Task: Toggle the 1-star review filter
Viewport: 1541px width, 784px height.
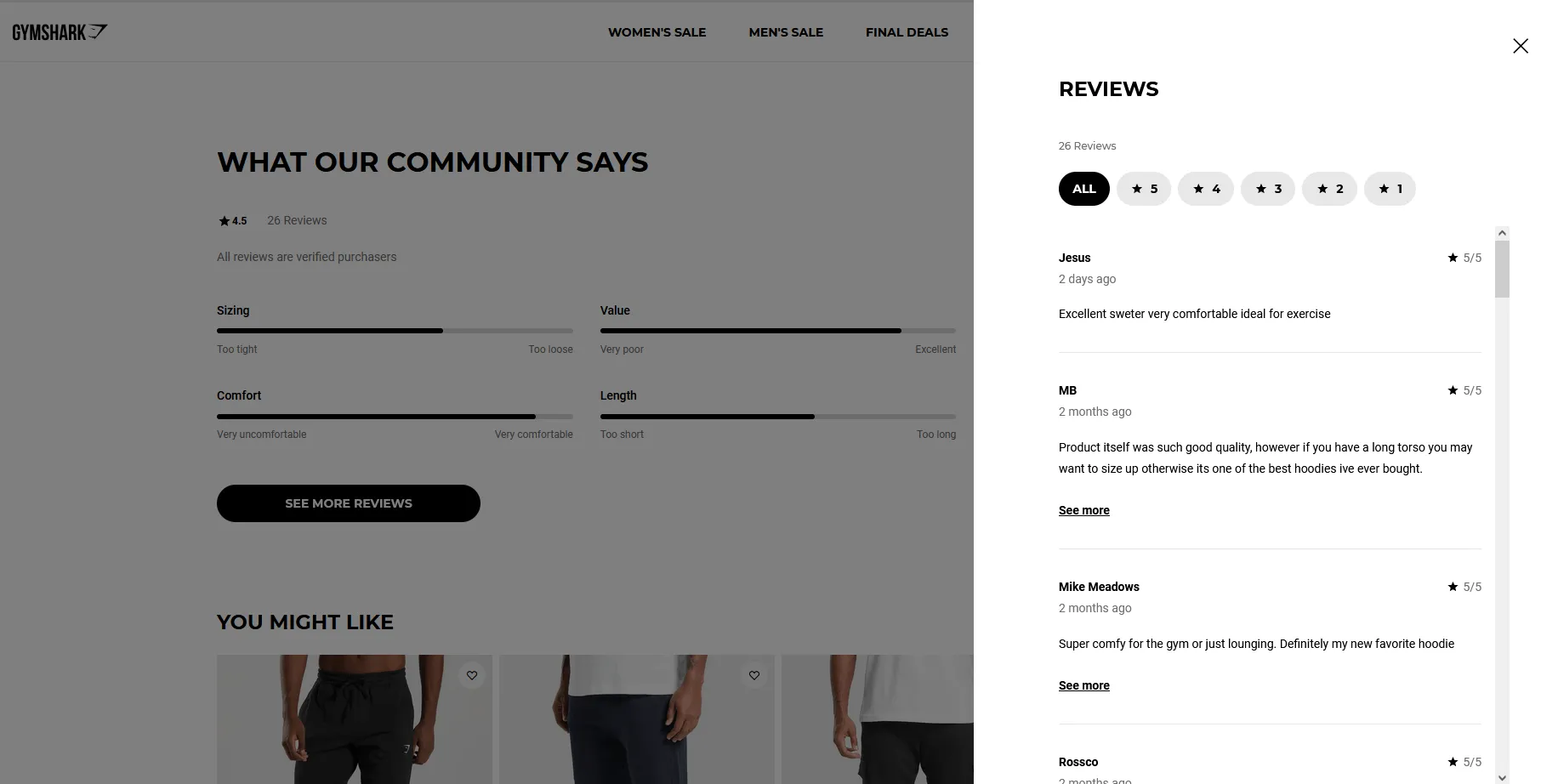Action: pyautogui.click(x=1390, y=188)
